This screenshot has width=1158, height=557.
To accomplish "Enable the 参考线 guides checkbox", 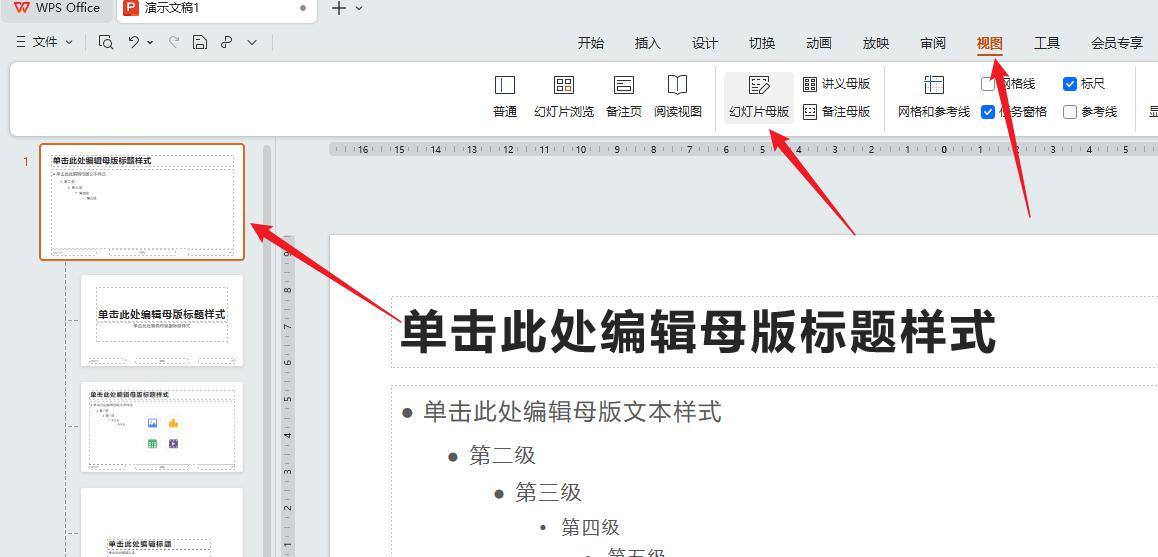I will pyautogui.click(x=1070, y=112).
